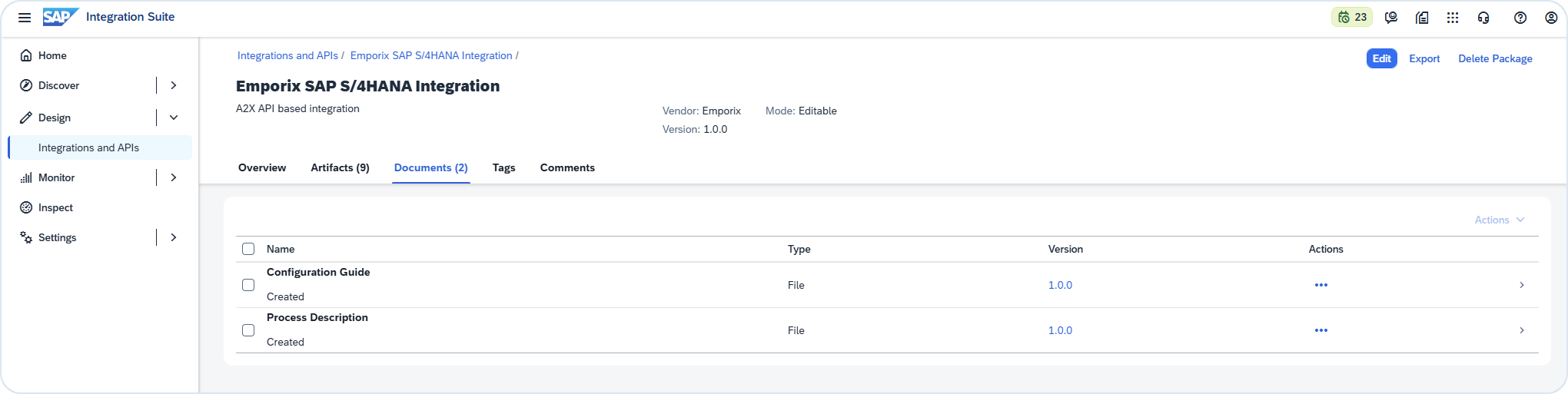
Task: Open the help question mark icon
Action: tap(1520, 17)
